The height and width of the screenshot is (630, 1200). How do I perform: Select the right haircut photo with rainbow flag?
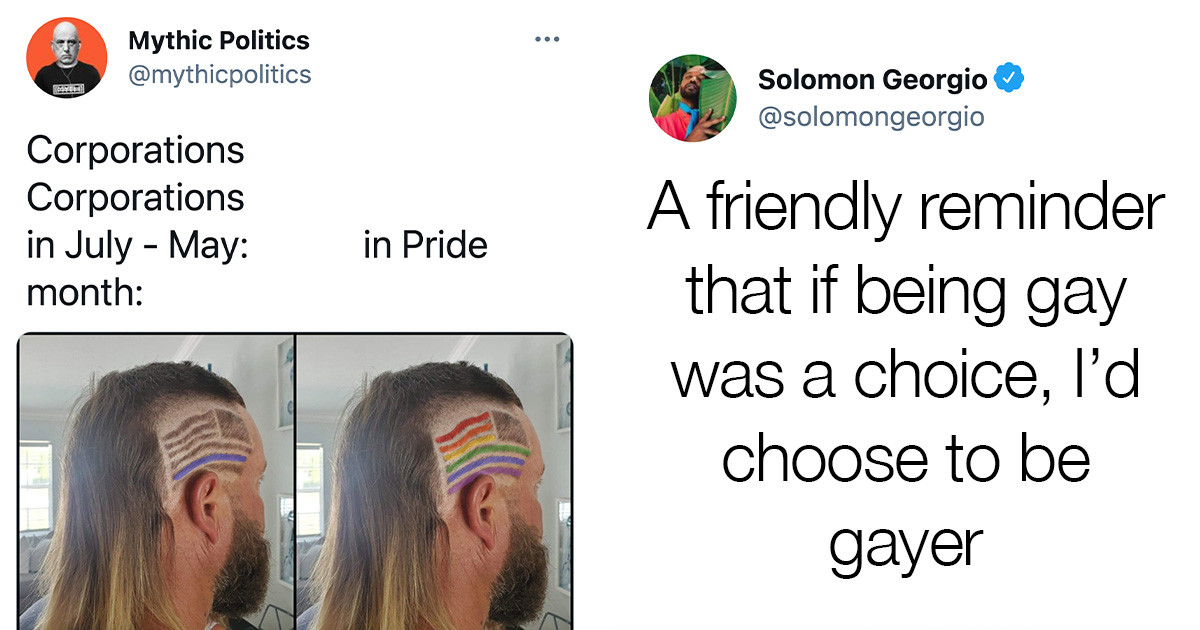click(x=440, y=480)
